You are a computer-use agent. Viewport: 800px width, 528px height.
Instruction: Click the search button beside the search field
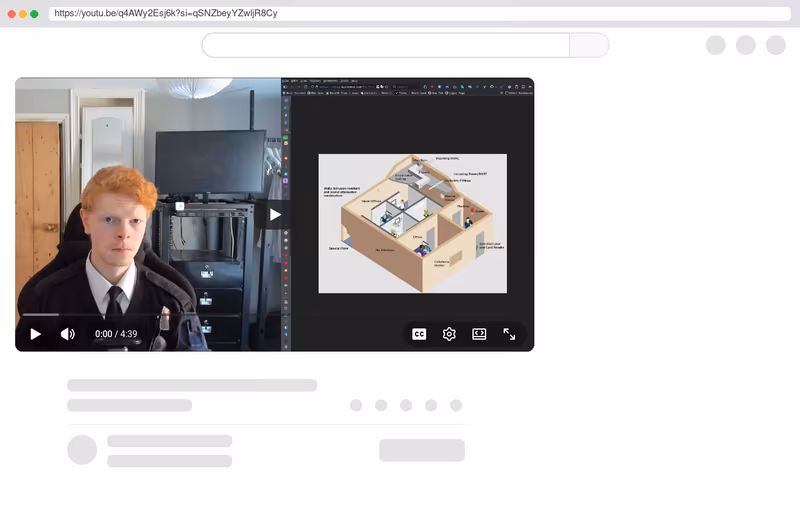pos(589,45)
